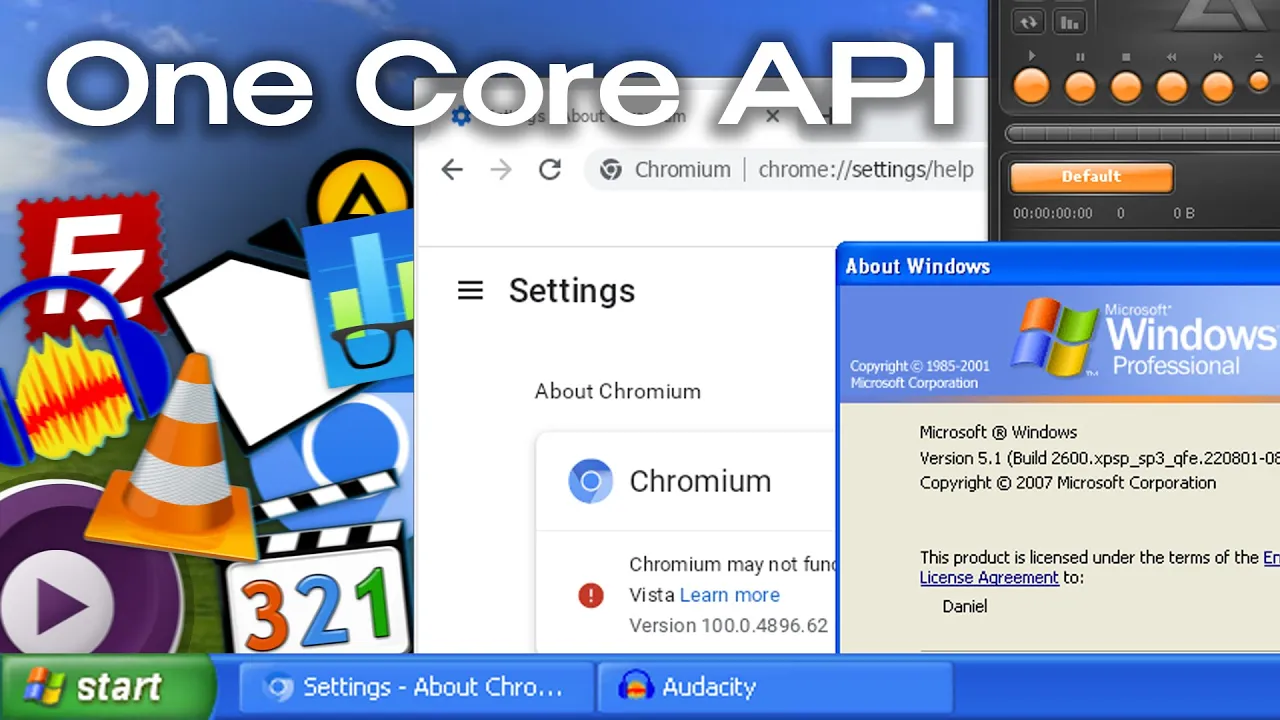Click the AIMP 0 B size readout
The height and width of the screenshot is (720, 1280).
(1184, 213)
